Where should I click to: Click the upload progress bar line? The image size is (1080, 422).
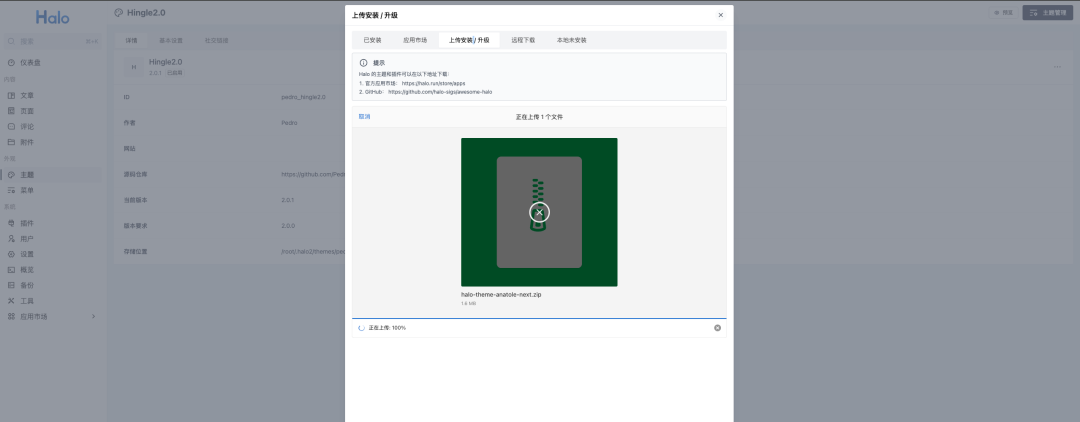pyautogui.click(x=539, y=319)
